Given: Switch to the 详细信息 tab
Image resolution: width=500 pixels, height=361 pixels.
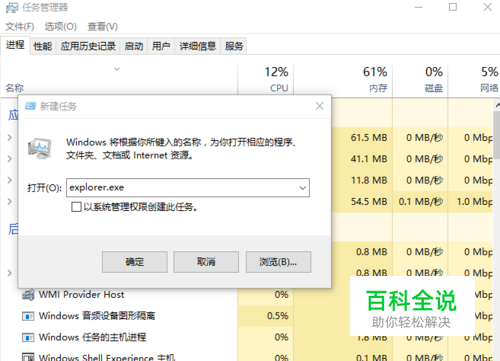Looking at the screenshot, I should [198, 46].
